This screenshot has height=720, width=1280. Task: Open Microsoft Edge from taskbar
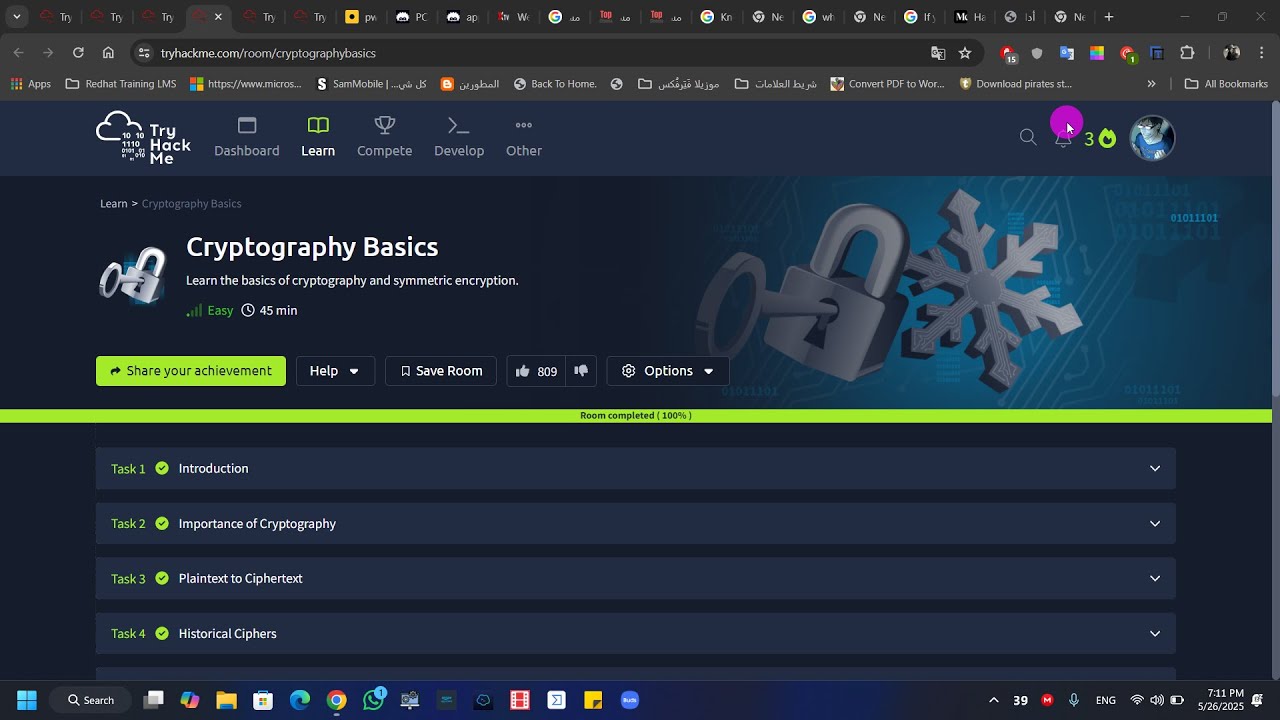coord(300,700)
